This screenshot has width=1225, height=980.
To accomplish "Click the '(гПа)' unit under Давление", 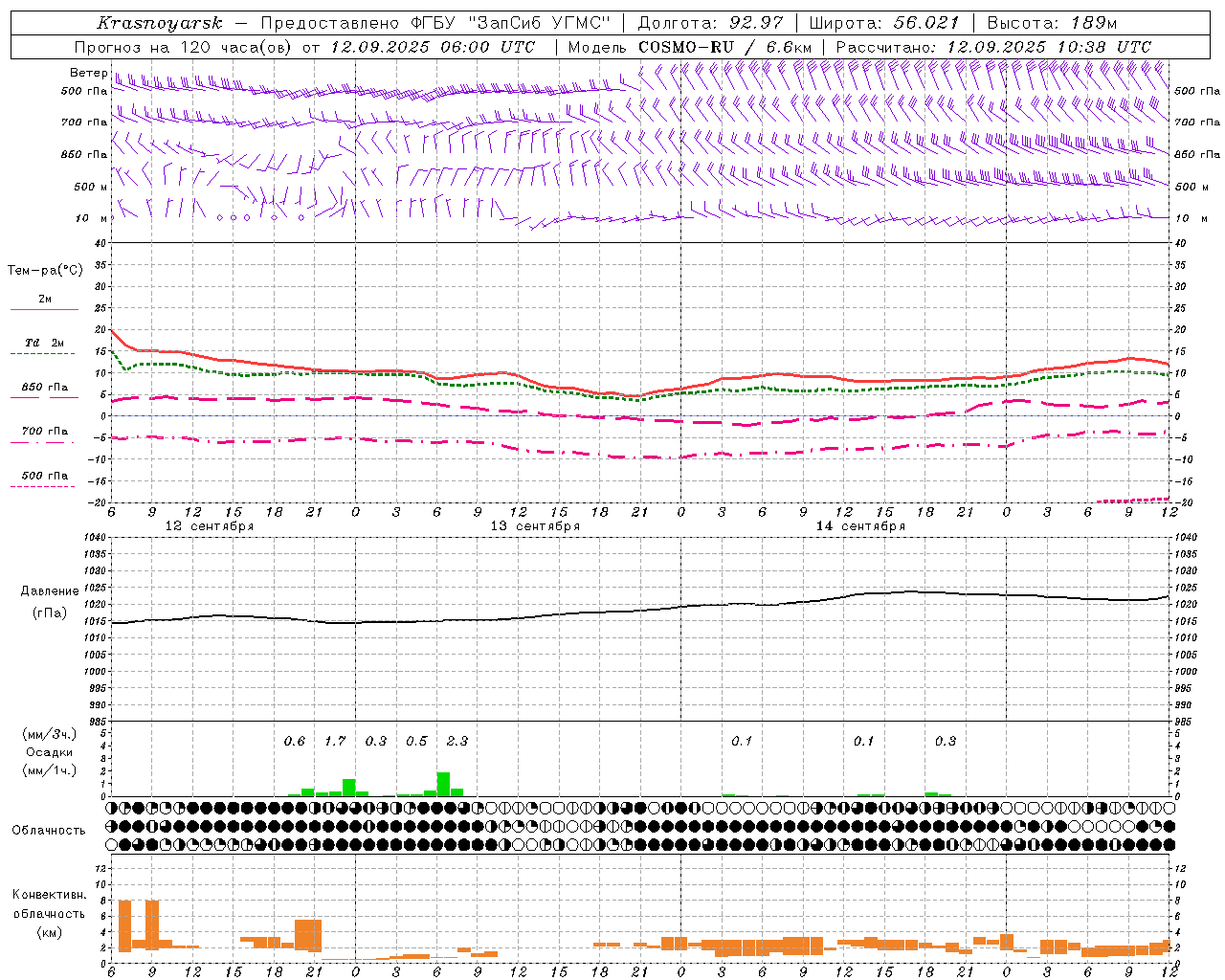I will click(48, 612).
